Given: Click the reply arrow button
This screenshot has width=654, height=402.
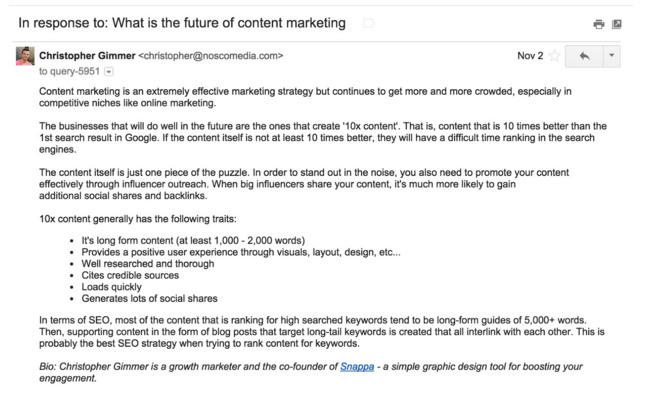Looking at the screenshot, I should click(583, 57).
